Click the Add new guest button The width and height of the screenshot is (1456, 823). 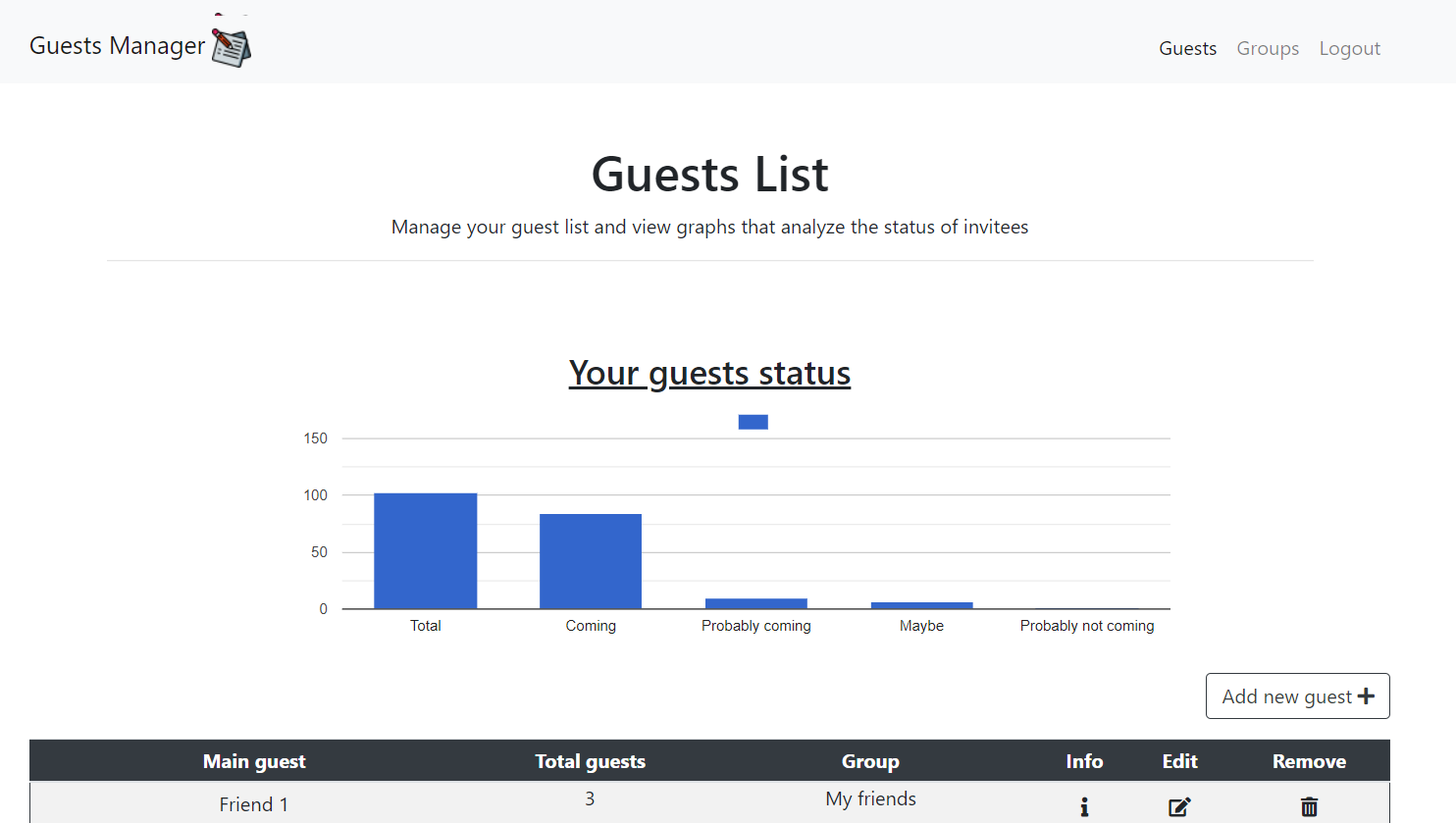coord(1297,695)
